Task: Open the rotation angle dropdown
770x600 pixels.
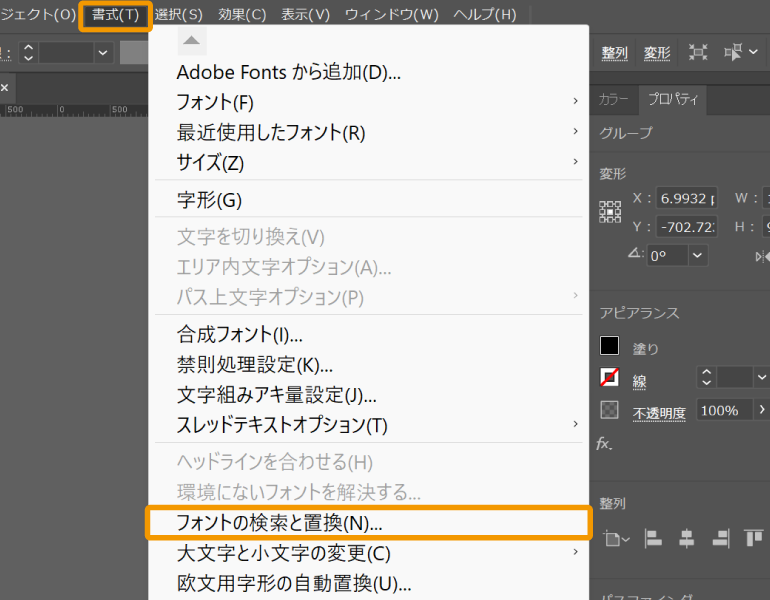Action: [x=697, y=255]
